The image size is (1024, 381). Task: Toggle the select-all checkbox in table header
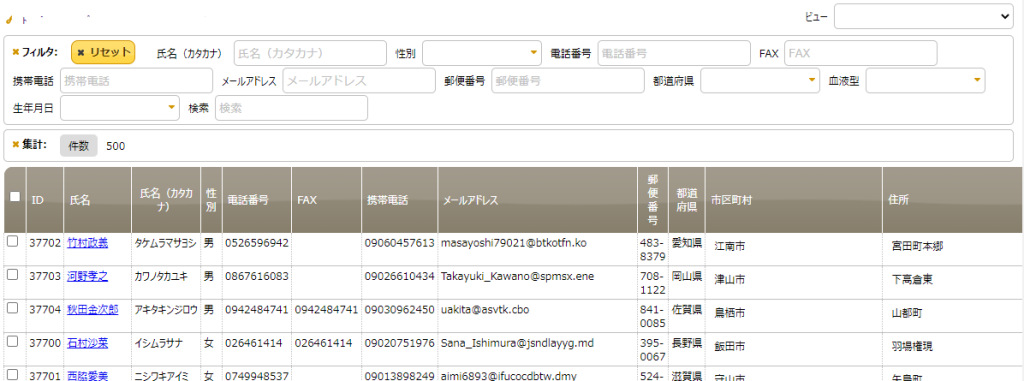(x=15, y=196)
